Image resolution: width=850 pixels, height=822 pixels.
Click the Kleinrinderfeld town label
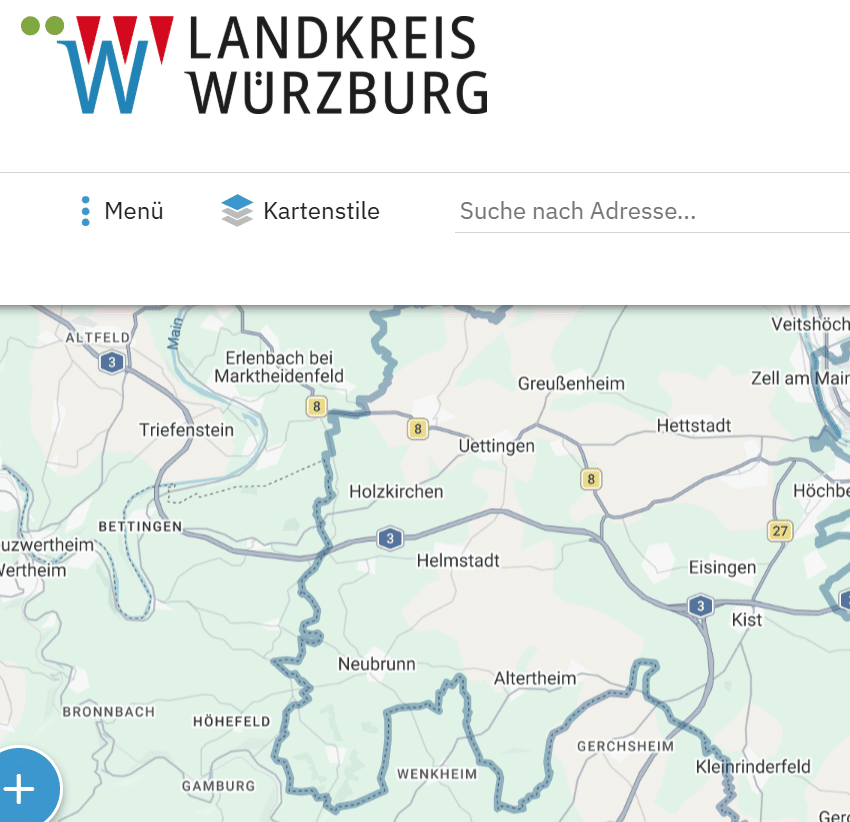pos(753,767)
